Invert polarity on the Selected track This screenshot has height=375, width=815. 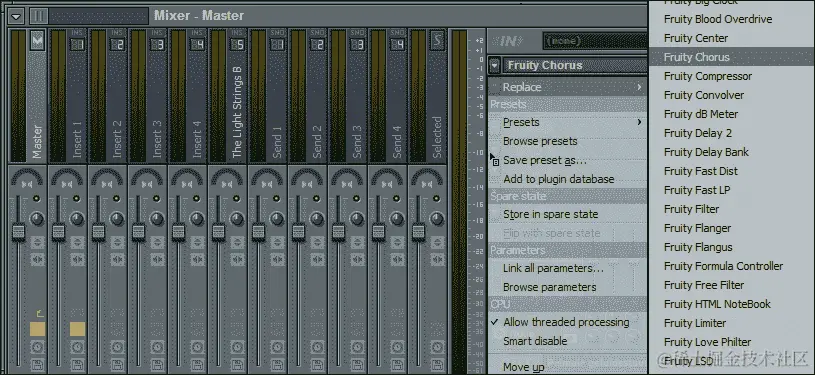438,242
